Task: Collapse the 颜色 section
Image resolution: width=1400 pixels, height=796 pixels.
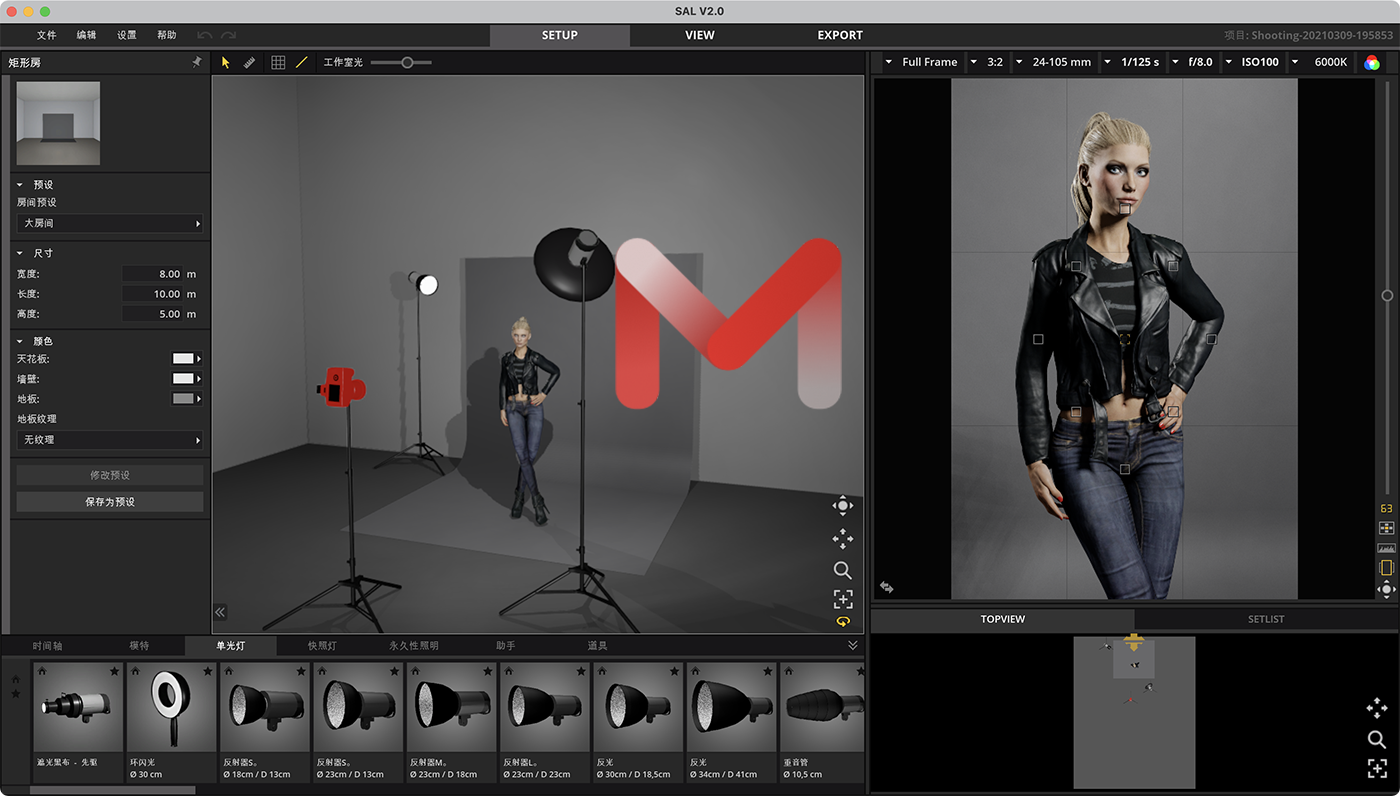Action: coord(19,341)
